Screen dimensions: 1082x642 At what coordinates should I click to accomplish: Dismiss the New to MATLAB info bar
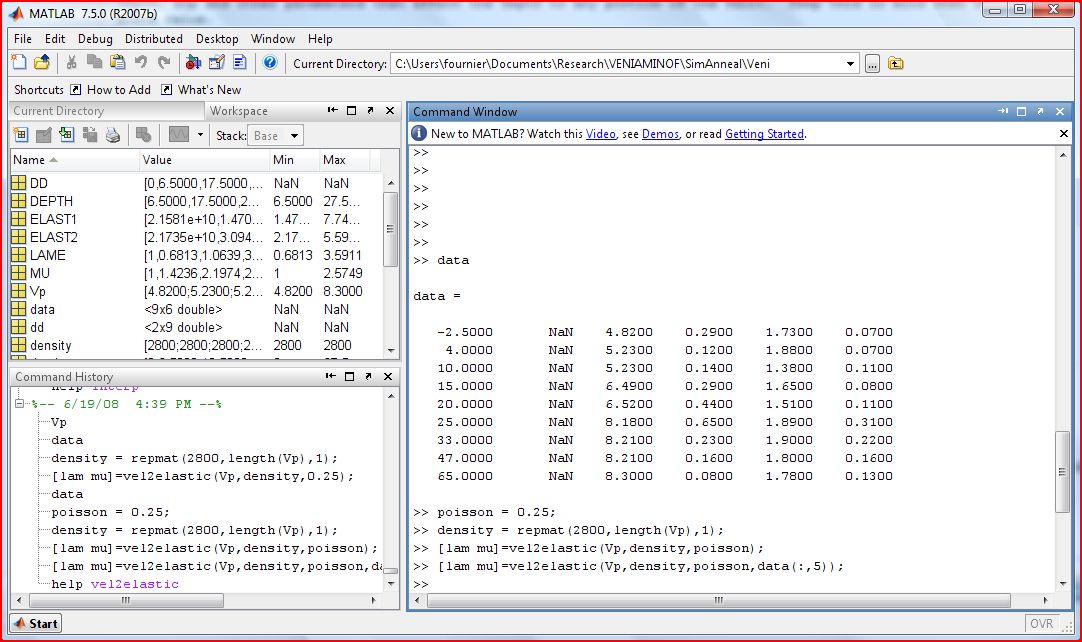click(x=1063, y=134)
